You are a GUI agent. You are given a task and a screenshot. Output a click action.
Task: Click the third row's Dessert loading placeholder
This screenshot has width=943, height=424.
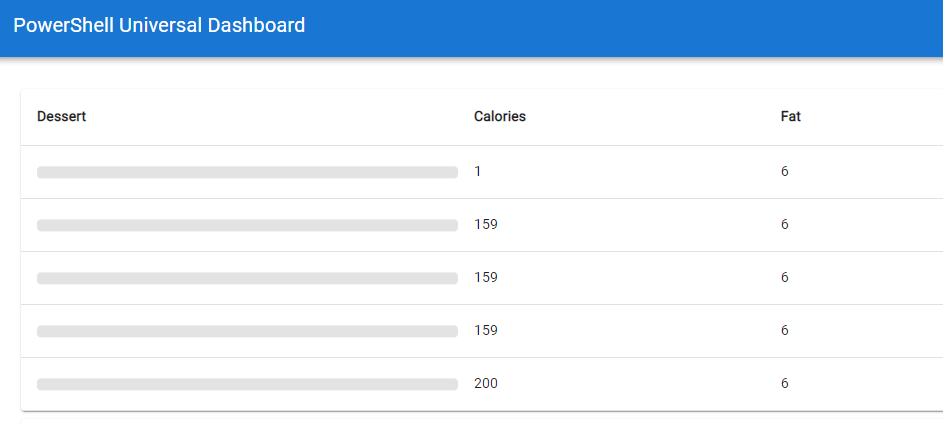[x=247, y=278]
